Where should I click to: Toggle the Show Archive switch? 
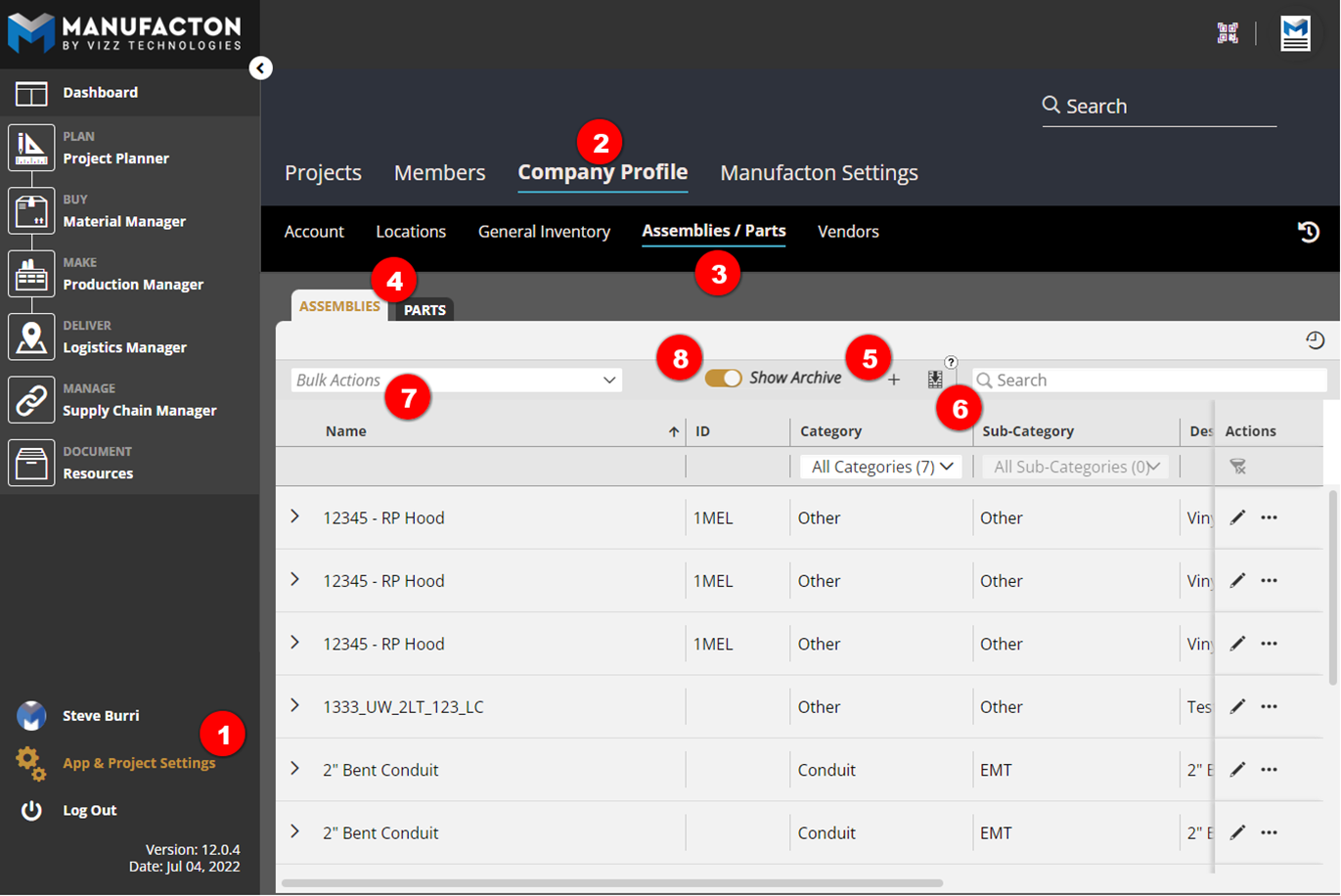[724, 379]
